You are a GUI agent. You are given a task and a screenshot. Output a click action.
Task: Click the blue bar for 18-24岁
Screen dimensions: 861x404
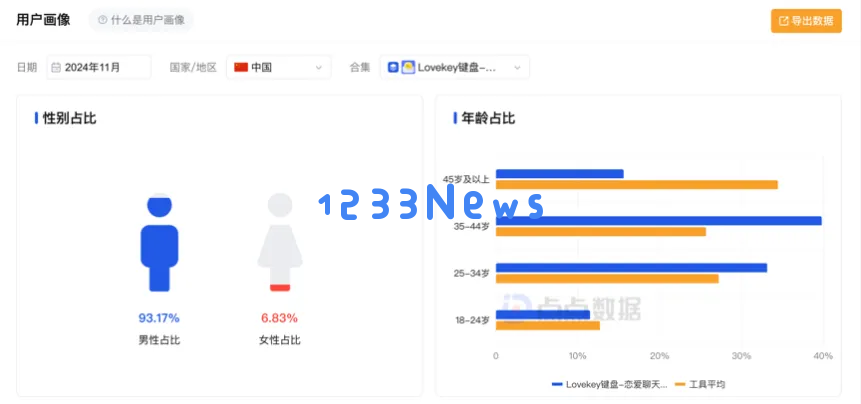(x=543, y=315)
